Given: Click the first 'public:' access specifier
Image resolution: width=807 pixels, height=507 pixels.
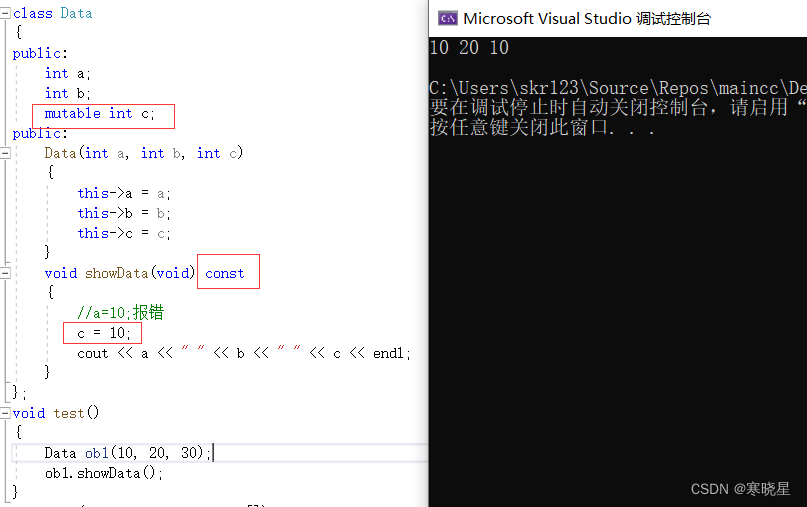Looking at the screenshot, I should click(40, 54).
